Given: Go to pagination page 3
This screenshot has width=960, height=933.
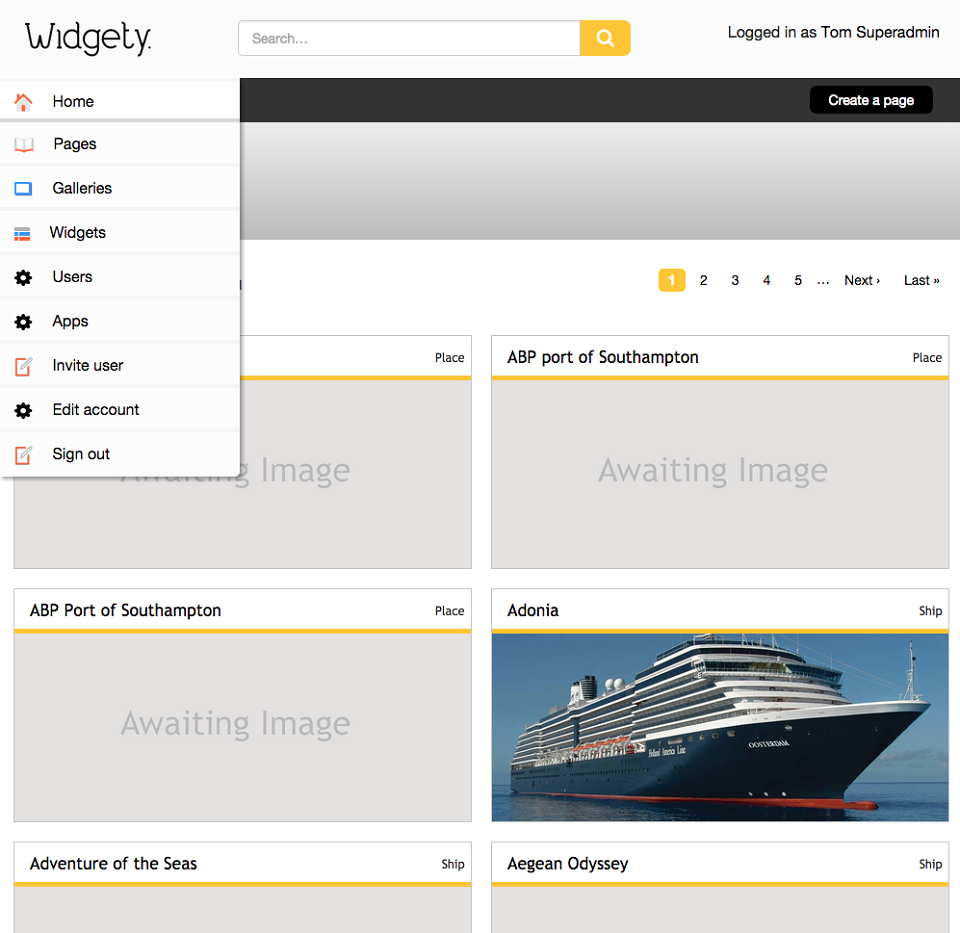Looking at the screenshot, I should (x=735, y=280).
